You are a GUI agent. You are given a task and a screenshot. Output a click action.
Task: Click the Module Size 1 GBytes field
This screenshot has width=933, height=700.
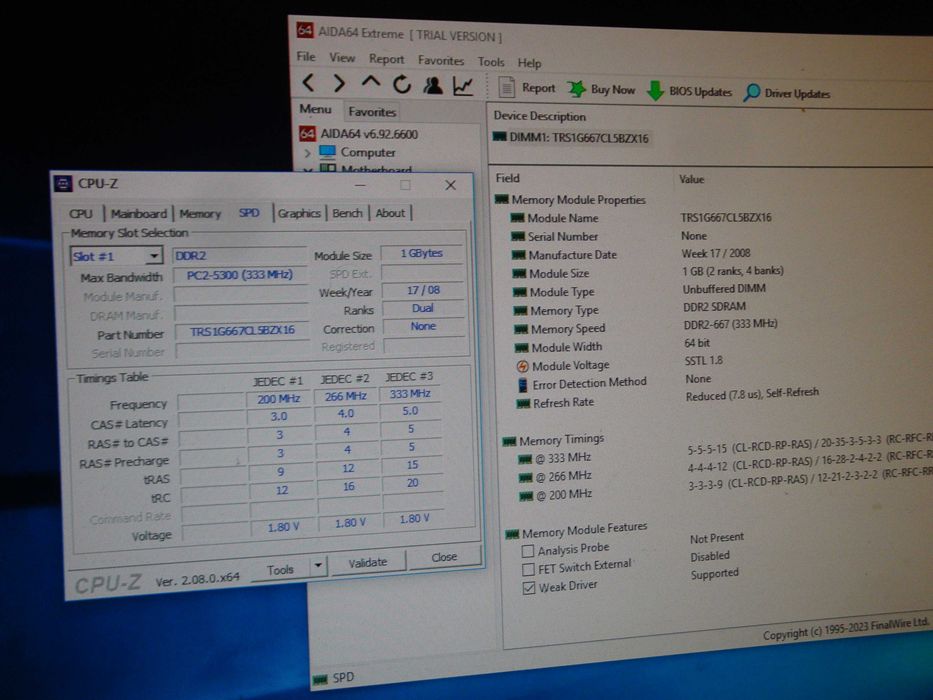(421, 253)
